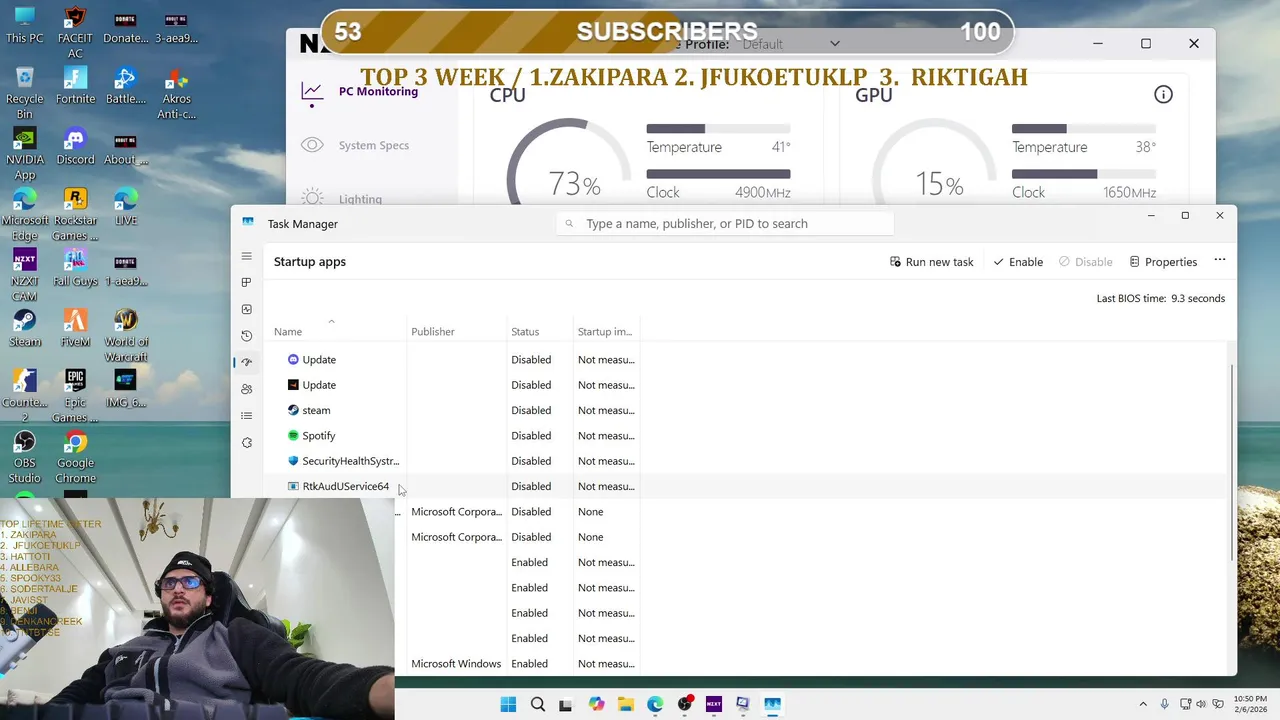Open PC Monitoring section in NZXT CAM
Viewport: 1280px width, 720px height.
[378, 91]
